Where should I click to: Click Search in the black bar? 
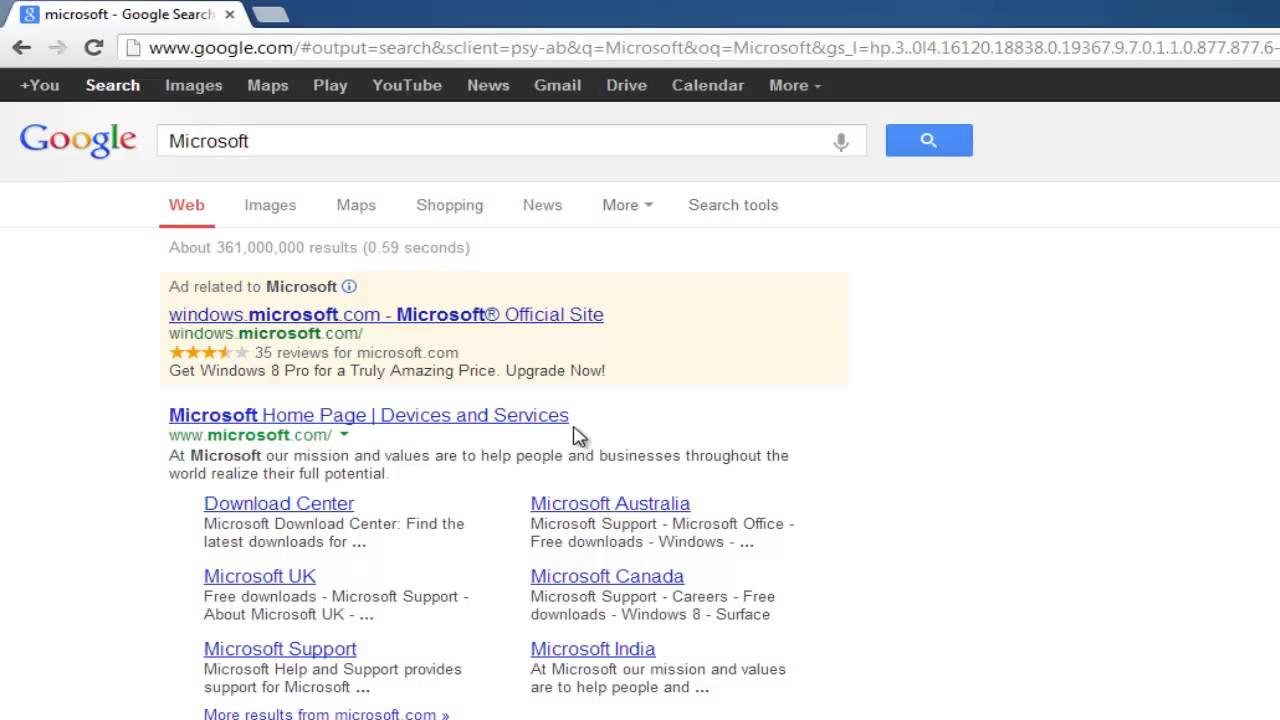pyautogui.click(x=113, y=85)
